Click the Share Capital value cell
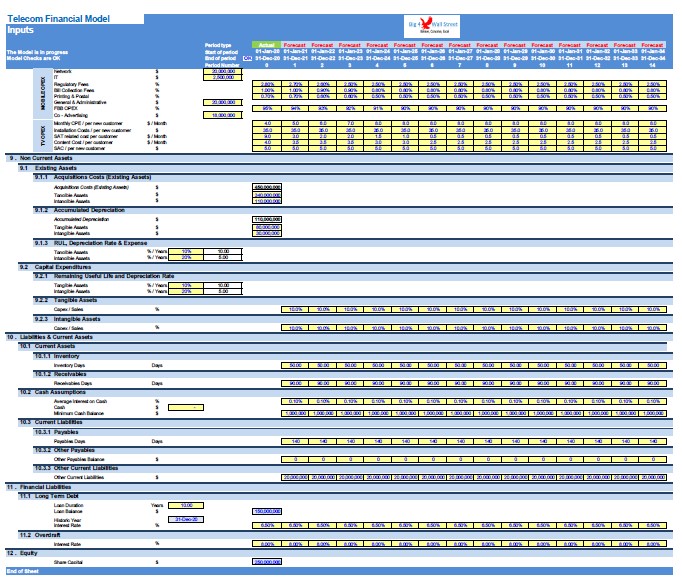The image size is (682, 586). [267, 562]
